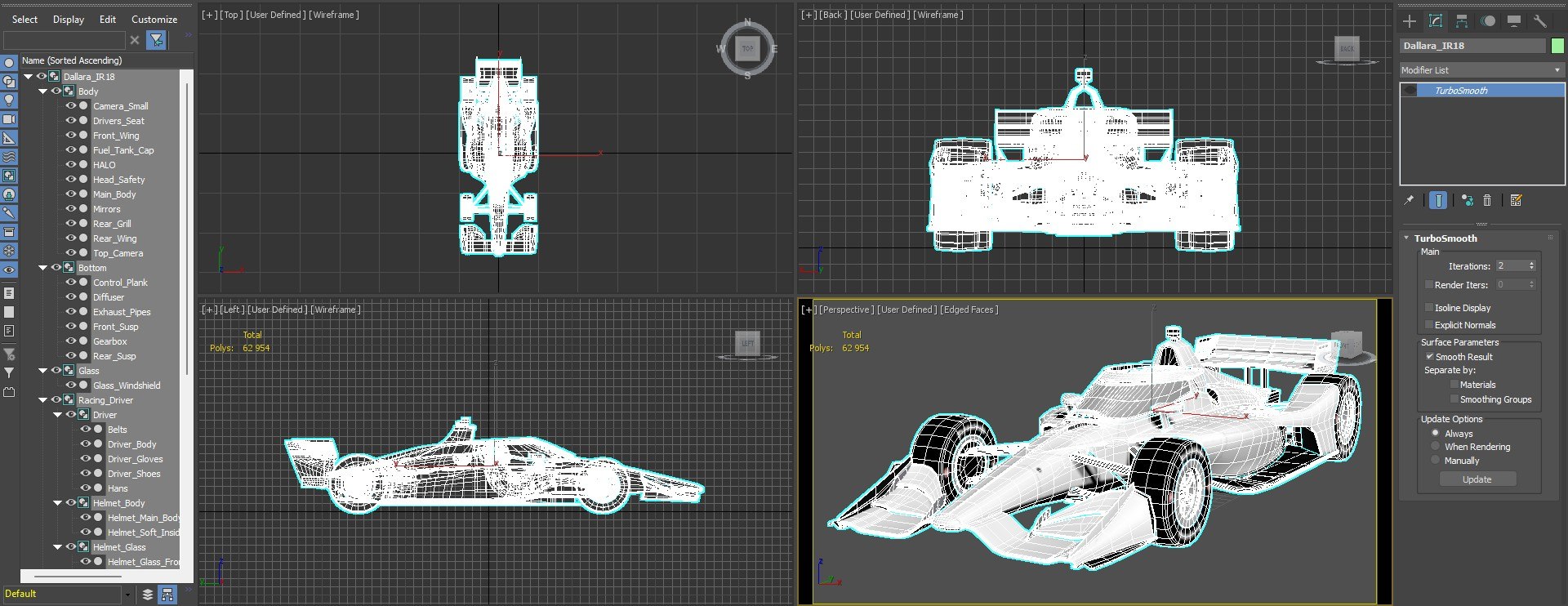Click the green object color swatch
This screenshot has width=1568, height=606.
point(1557,46)
